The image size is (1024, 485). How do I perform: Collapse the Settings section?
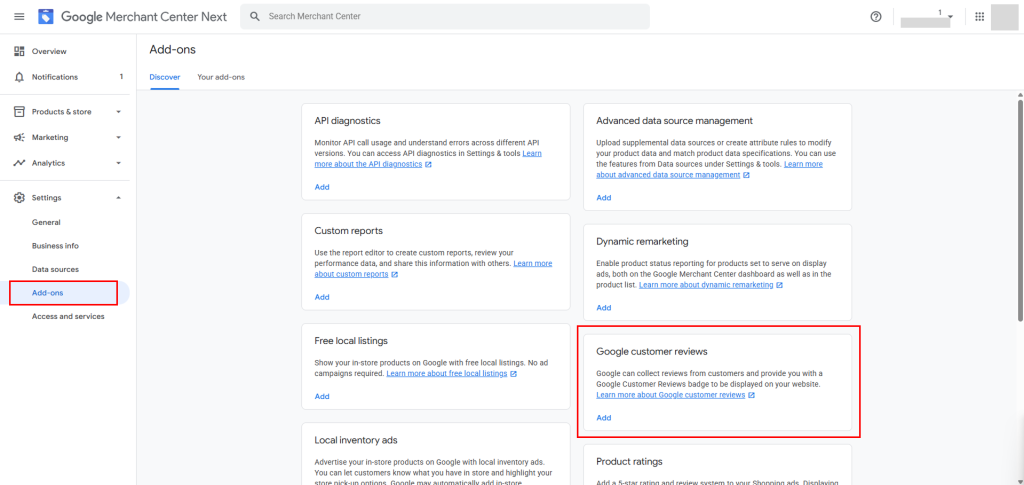click(118, 198)
